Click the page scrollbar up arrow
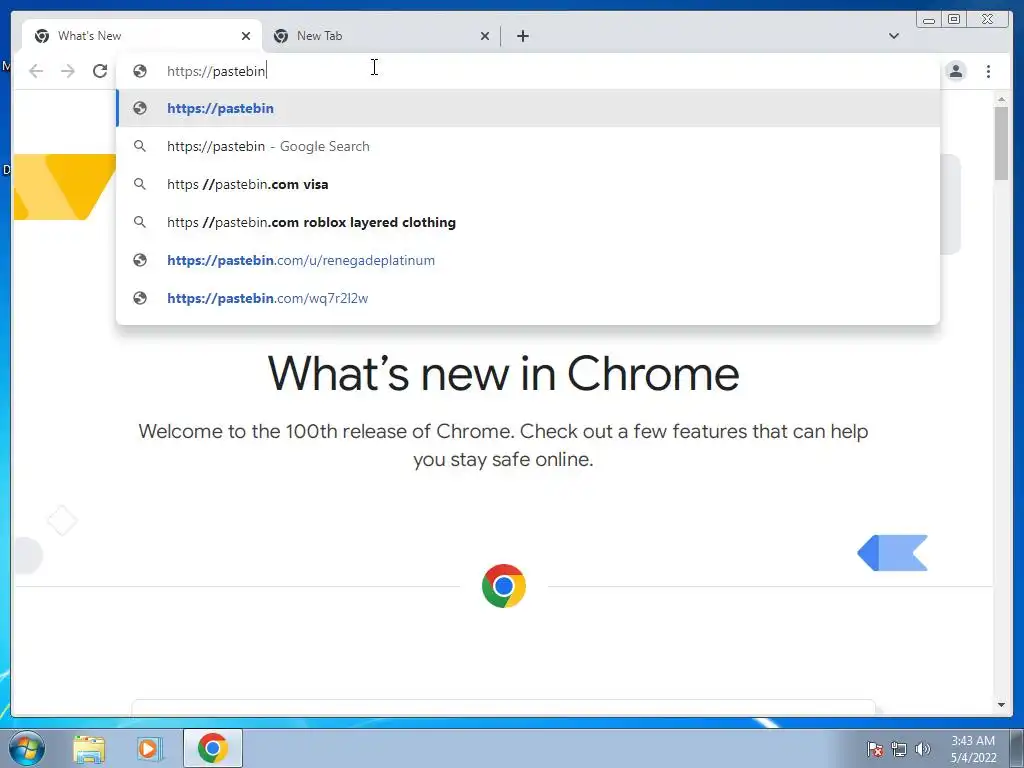 (x=1001, y=99)
